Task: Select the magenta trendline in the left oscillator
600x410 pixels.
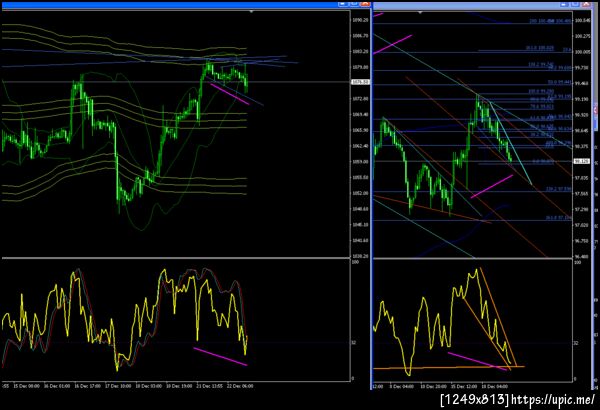Action: pos(220,356)
